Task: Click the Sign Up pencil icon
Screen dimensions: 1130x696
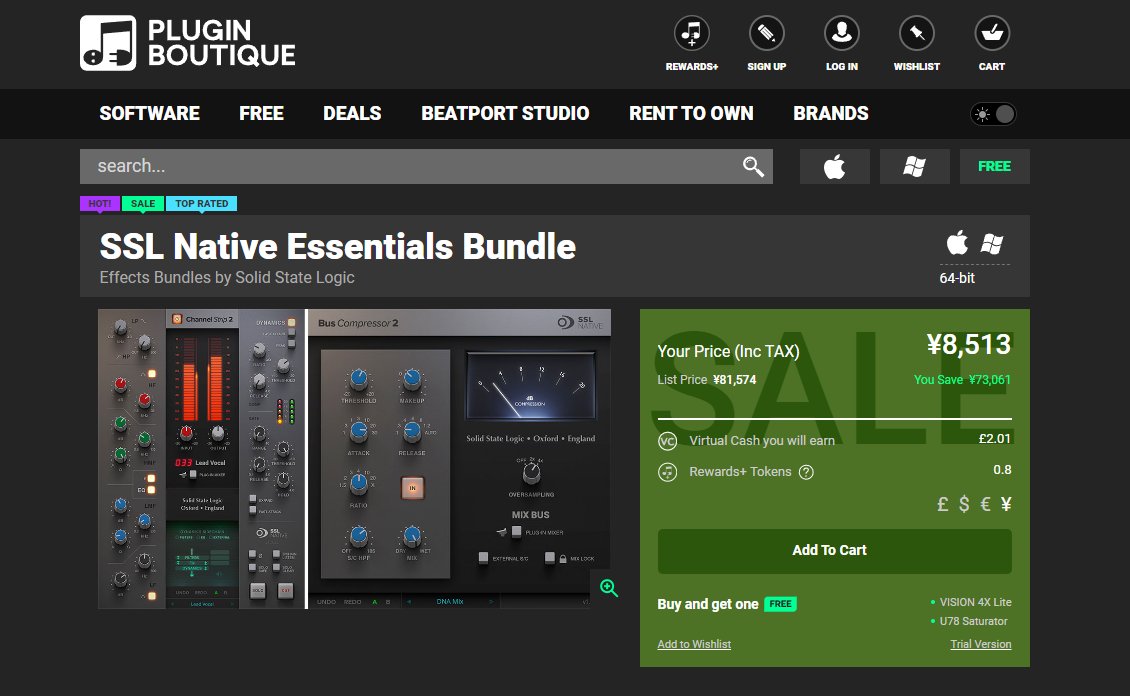Action: tap(766, 33)
